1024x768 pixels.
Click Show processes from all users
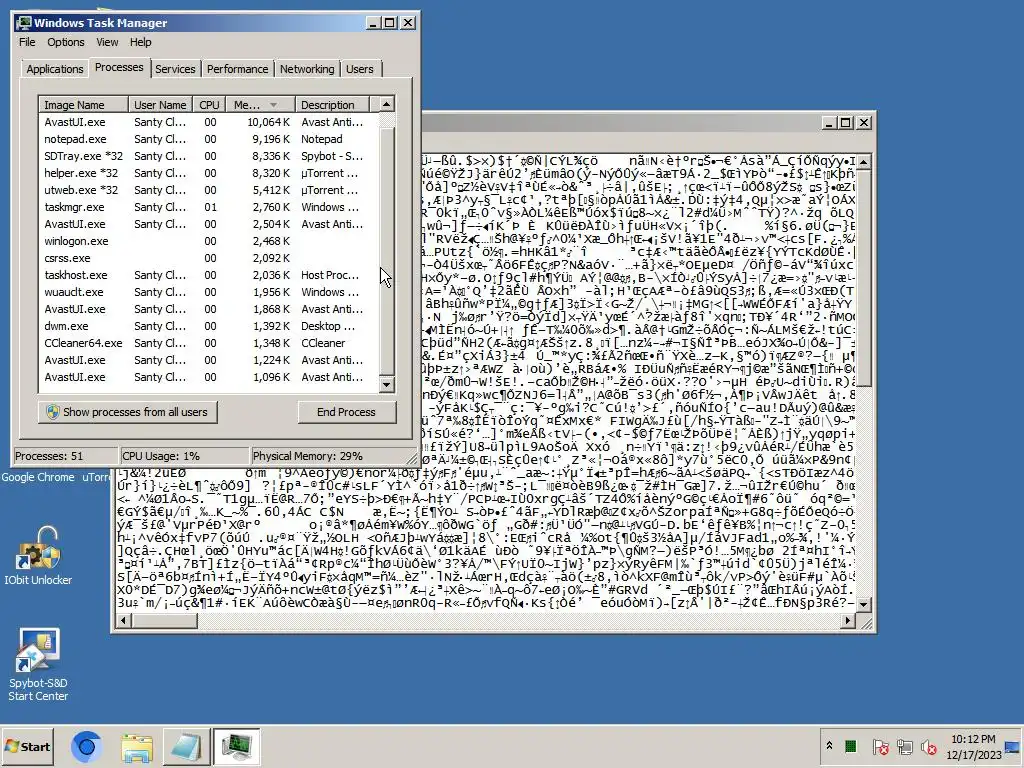click(128, 412)
